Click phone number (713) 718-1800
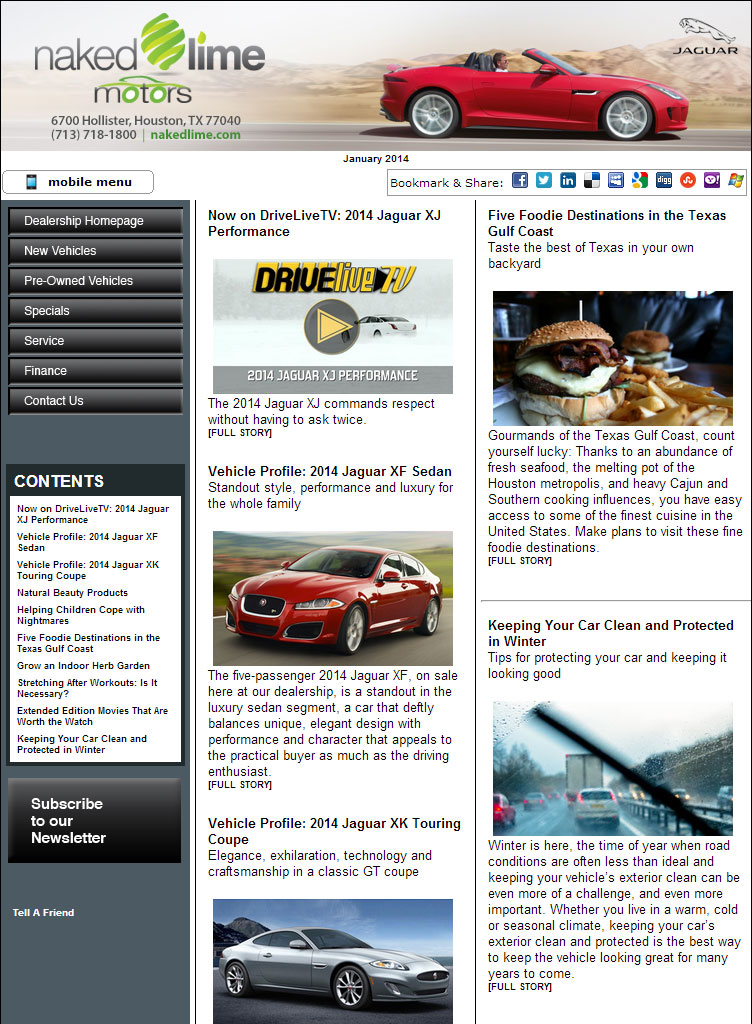 pyautogui.click(x=94, y=135)
